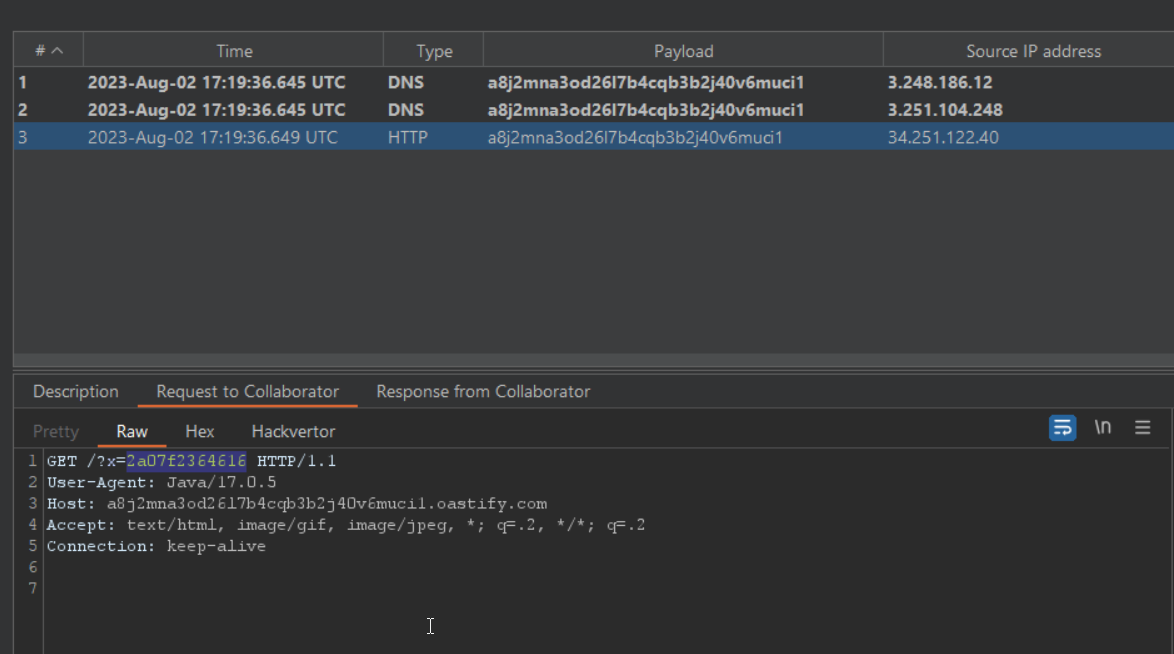Open the Hackvertor tab

point(293,432)
